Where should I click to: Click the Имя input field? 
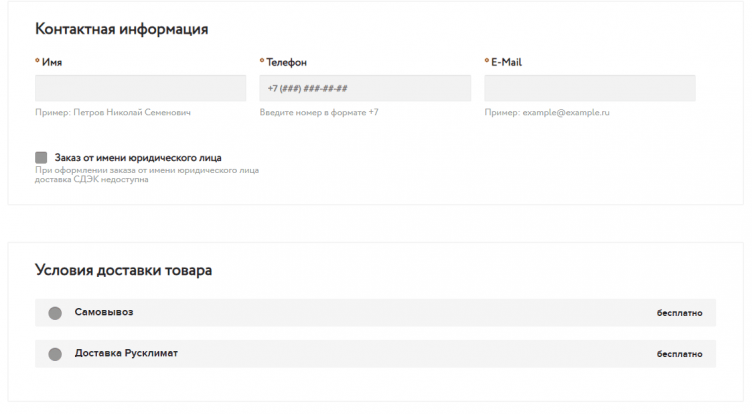tap(140, 88)
